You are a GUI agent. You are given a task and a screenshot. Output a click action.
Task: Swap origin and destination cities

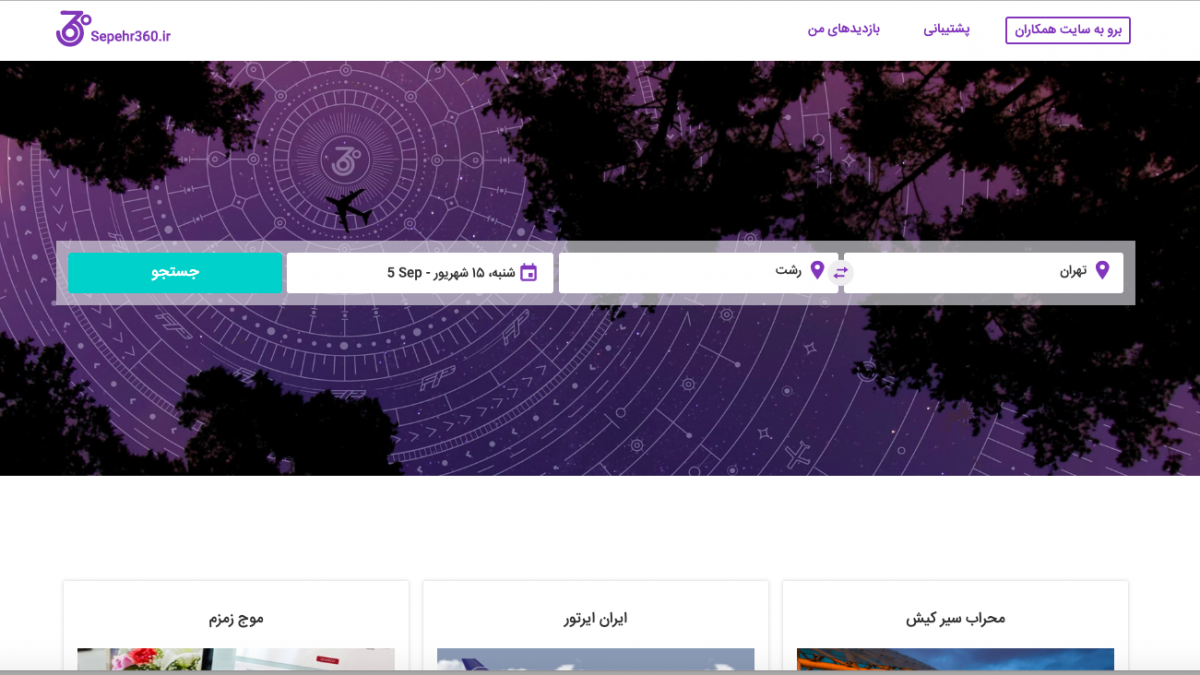click(840, 272)
